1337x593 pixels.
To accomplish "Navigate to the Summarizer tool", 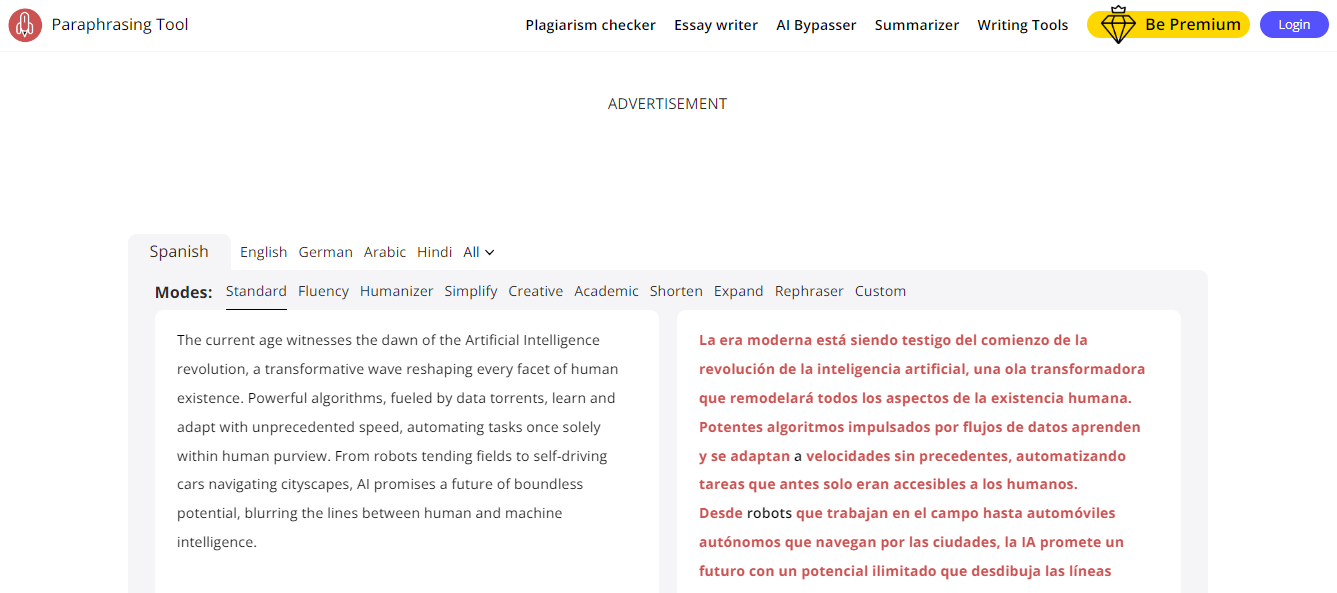I will 916,25.
